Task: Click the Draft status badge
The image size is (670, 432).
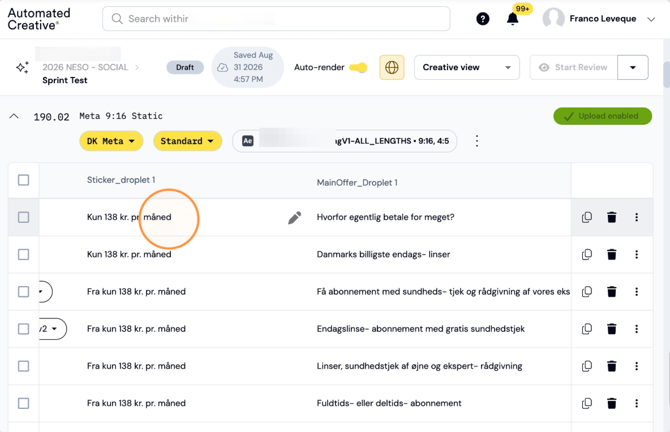Action: [x=185, y=68]
